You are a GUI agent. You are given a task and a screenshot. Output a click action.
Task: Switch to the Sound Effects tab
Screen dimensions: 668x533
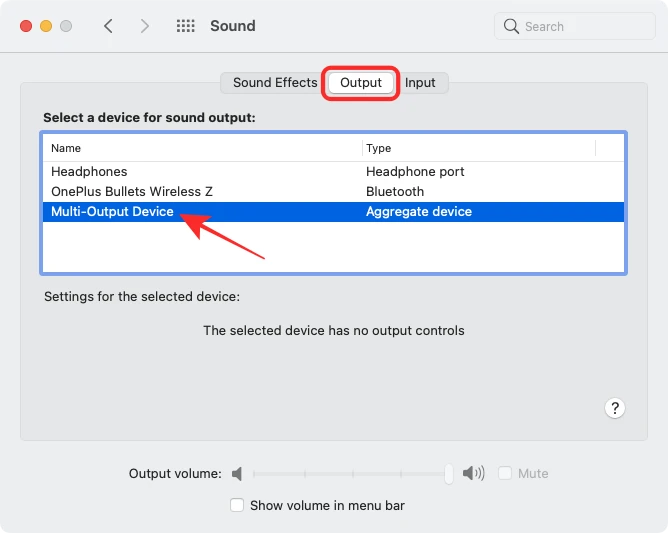274,83
